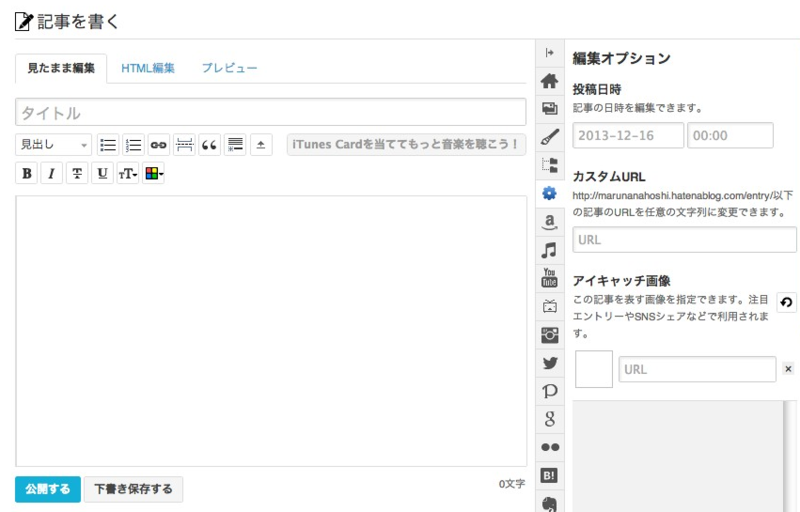
Task: Open the pixiv P icon
Action: (549, 391)
